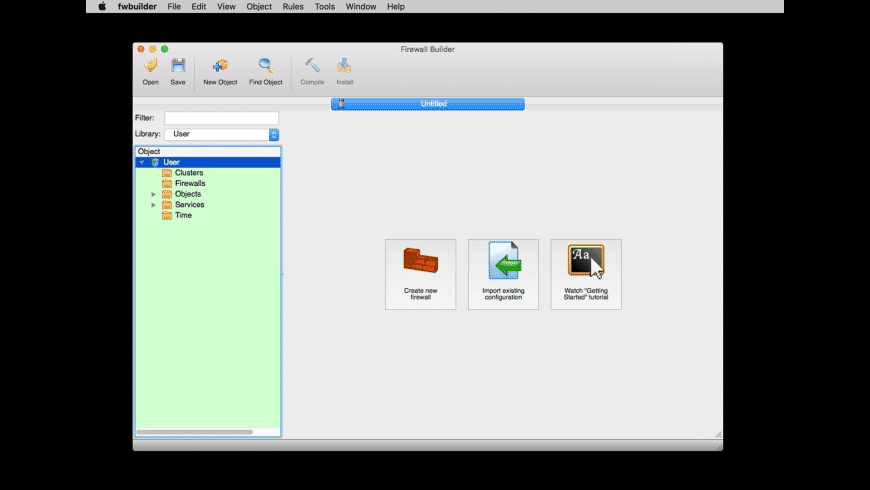Click the Objects folder icon
Image resolution: width=870 pixels, height=490 pixels.
pyautogui.click(x=166, y=194)
